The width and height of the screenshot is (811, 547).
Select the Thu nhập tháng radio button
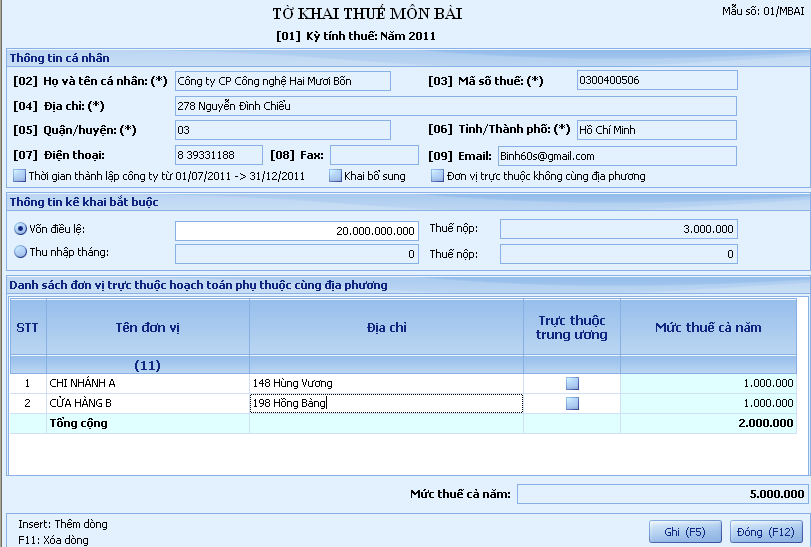pos(20,253)
